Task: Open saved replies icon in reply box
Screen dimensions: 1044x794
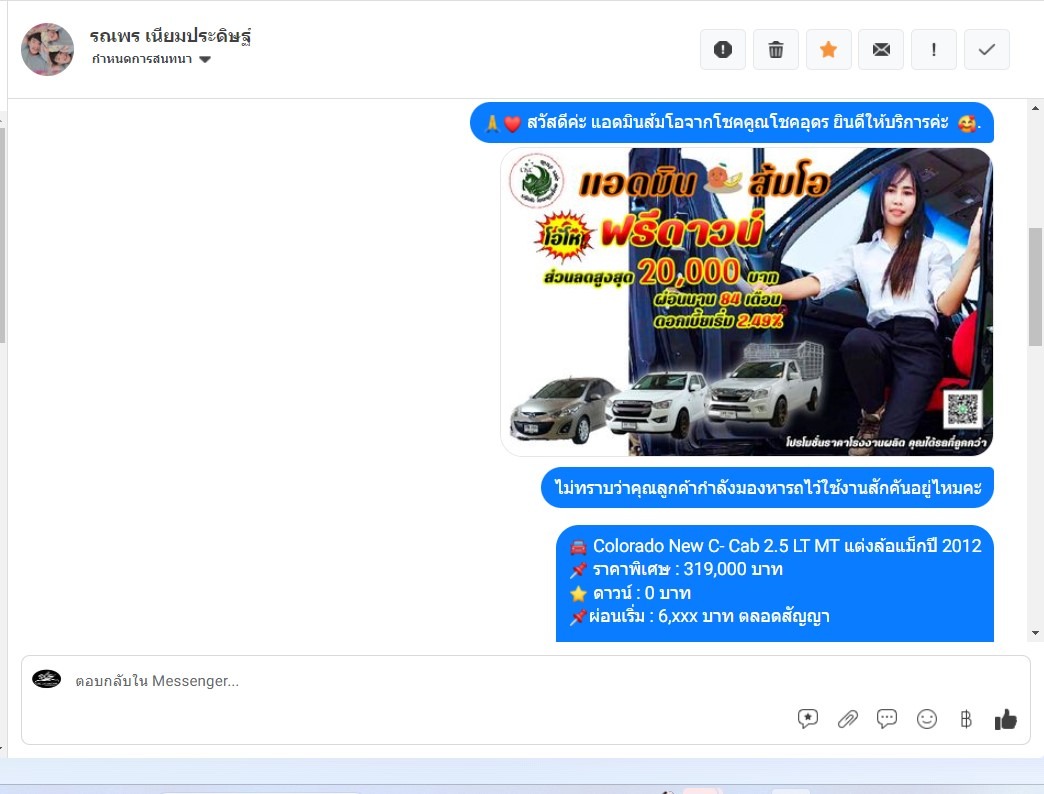Action: point(808,719)
